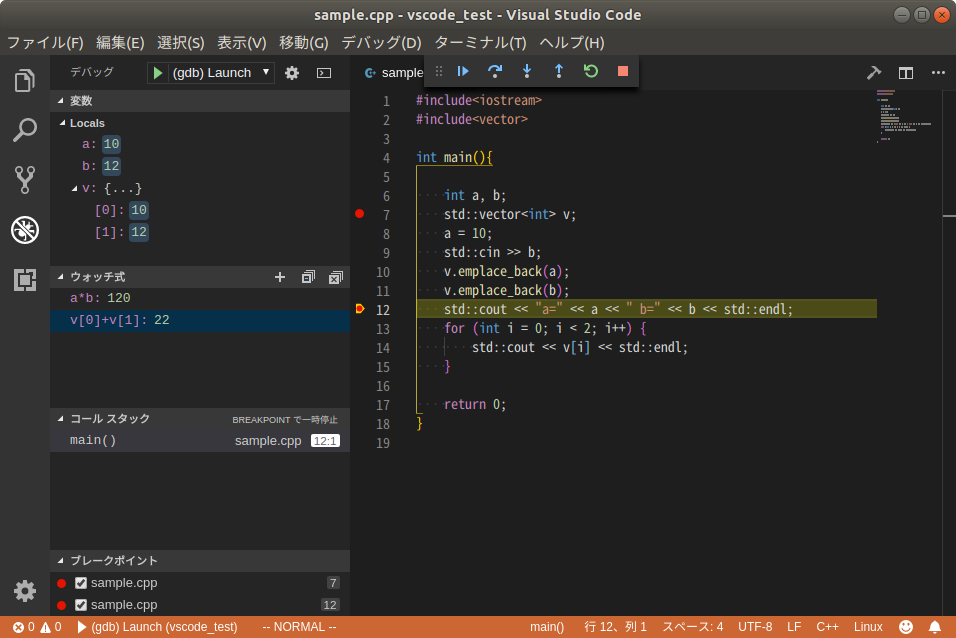
Task: Start debugging with green play button
Action: pos(158,73)
